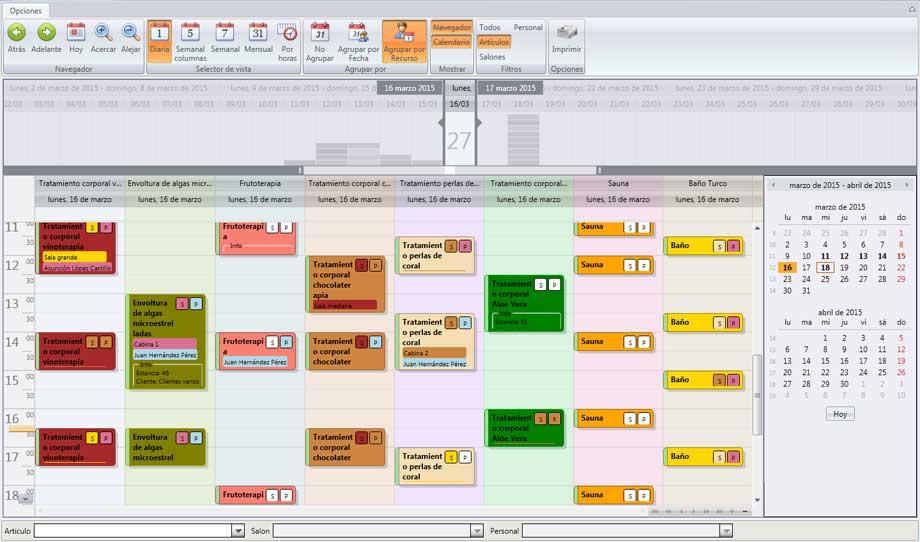Select the Baño Turco column header
This screenshot has height=542, width=920.
click(x=707, y=184)
